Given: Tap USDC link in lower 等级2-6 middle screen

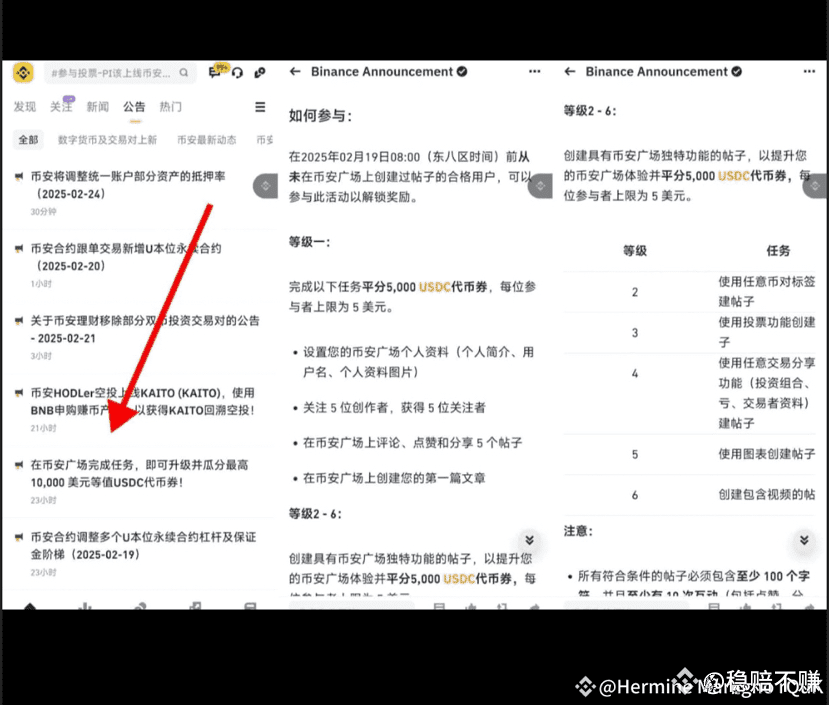Looking at the screenshot, I should (459, 579).
